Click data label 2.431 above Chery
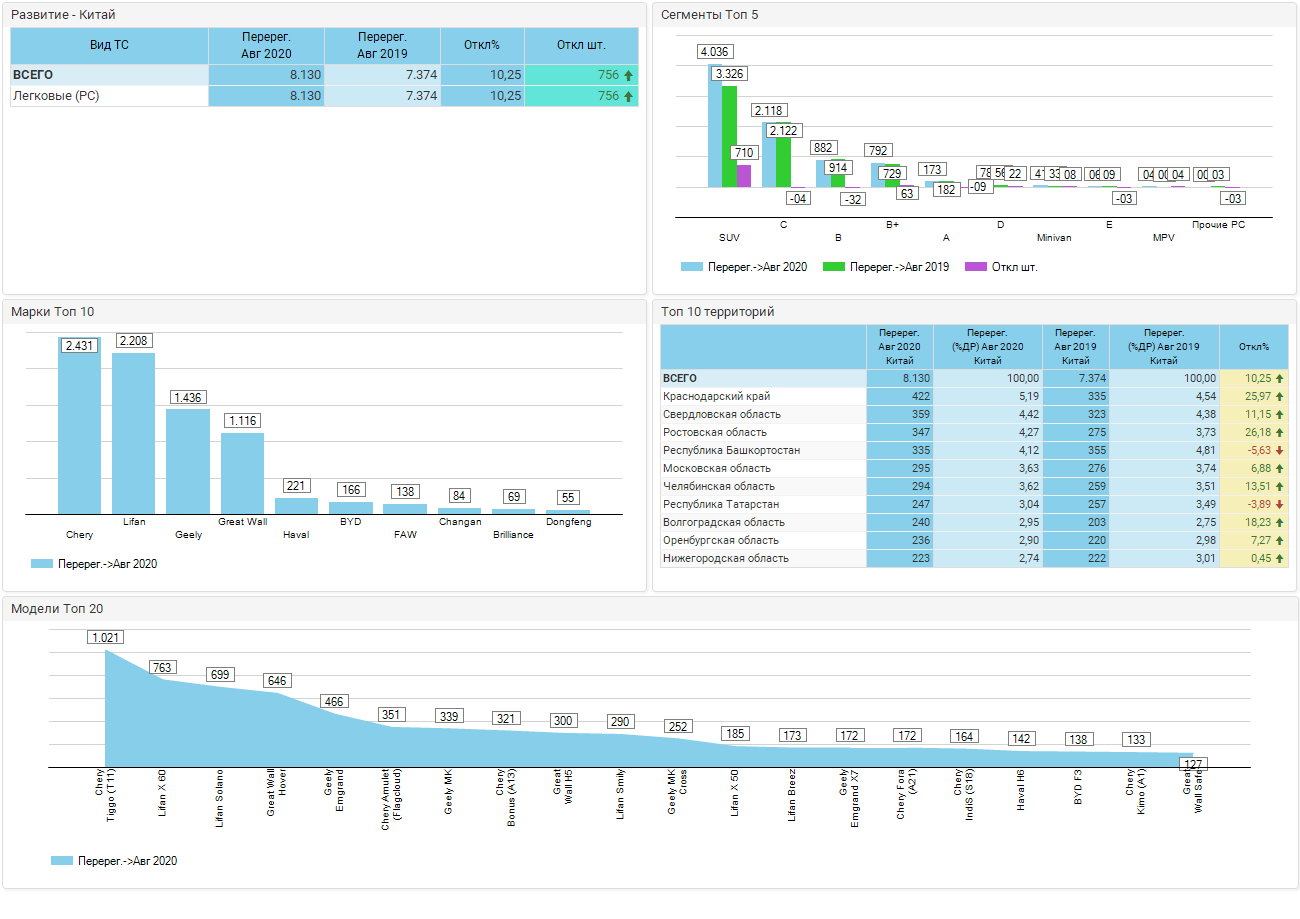Viewport: 1300px width, 919px height. [x=79, y=345]
